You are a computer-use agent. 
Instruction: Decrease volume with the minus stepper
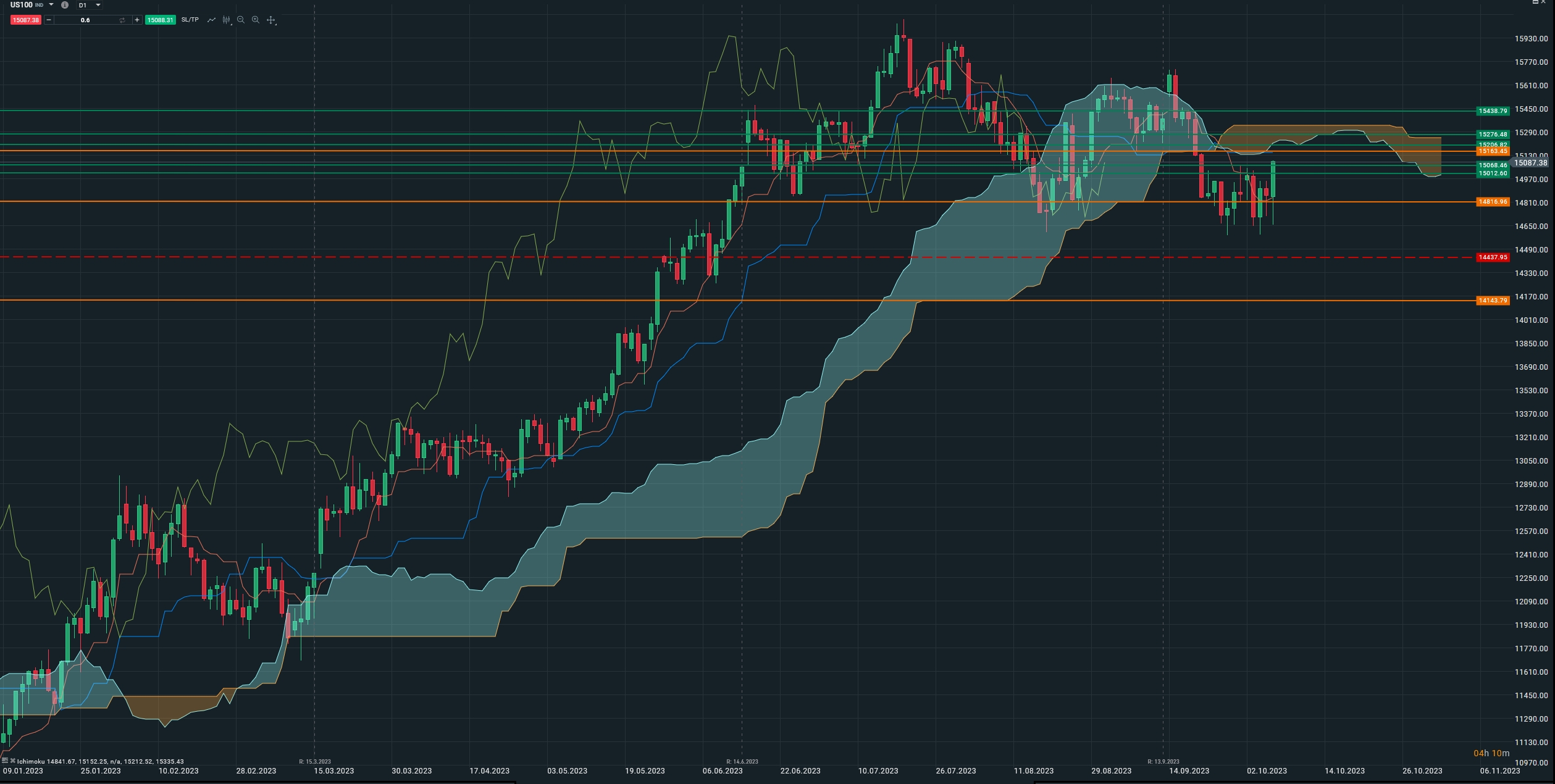(x=49, y=20)
